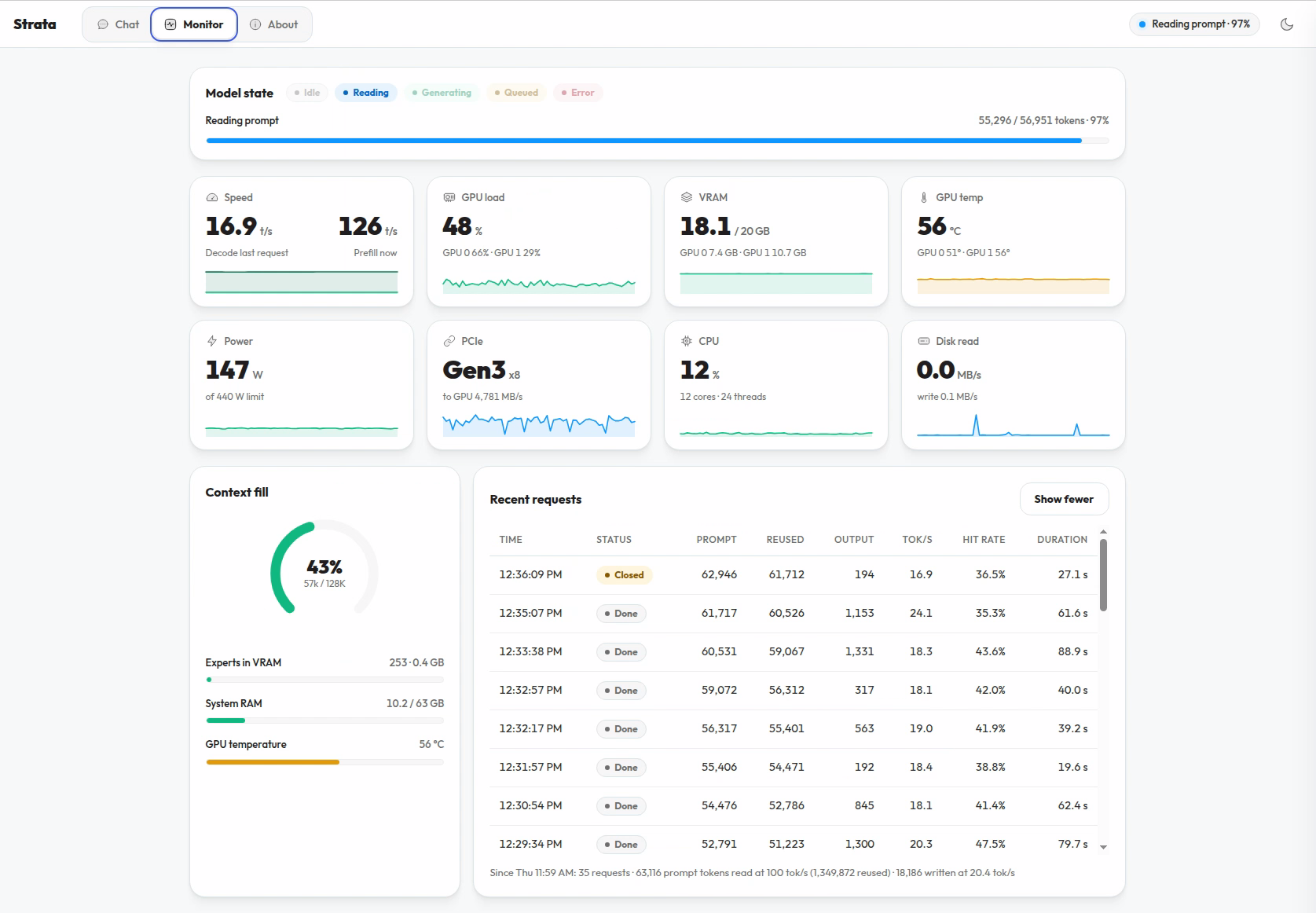Click the scrollbar up arrow in Recent requests
Screen dimensions: 1316x913
1103,532
